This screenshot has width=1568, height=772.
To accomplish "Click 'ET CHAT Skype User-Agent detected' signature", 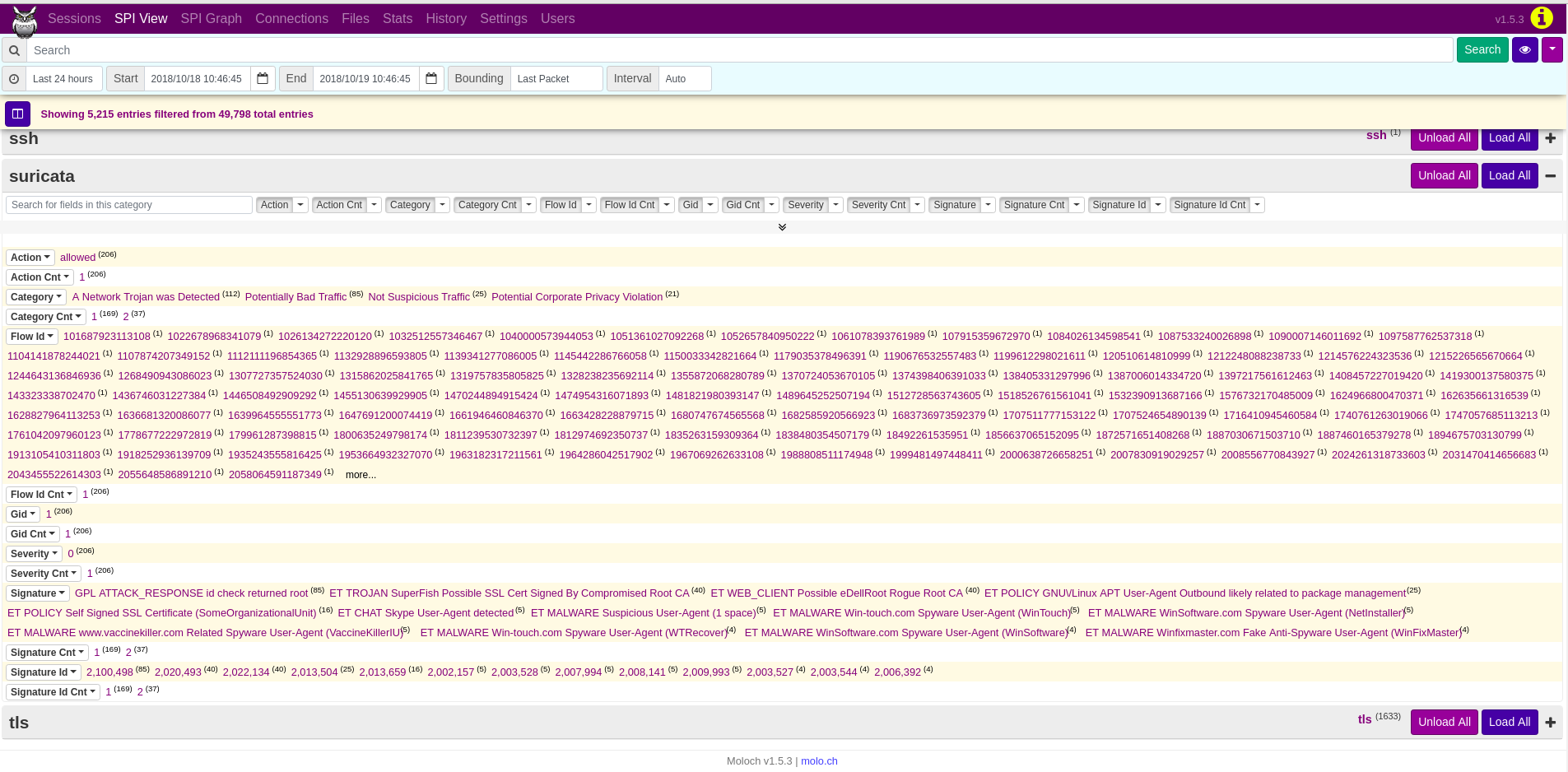I will 426,613.
